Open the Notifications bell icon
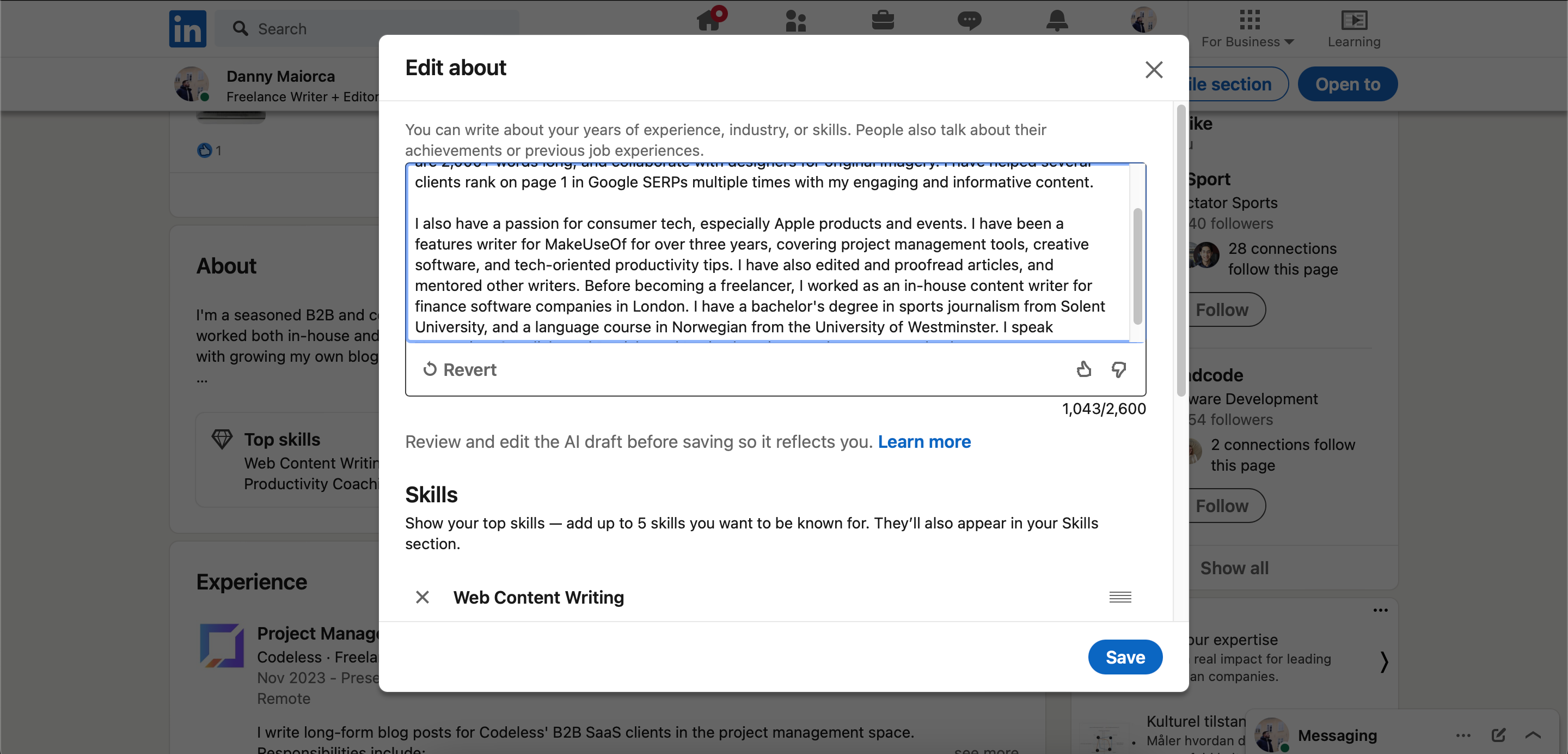This screenshot has width=1568, height=754. (1057, 20)
